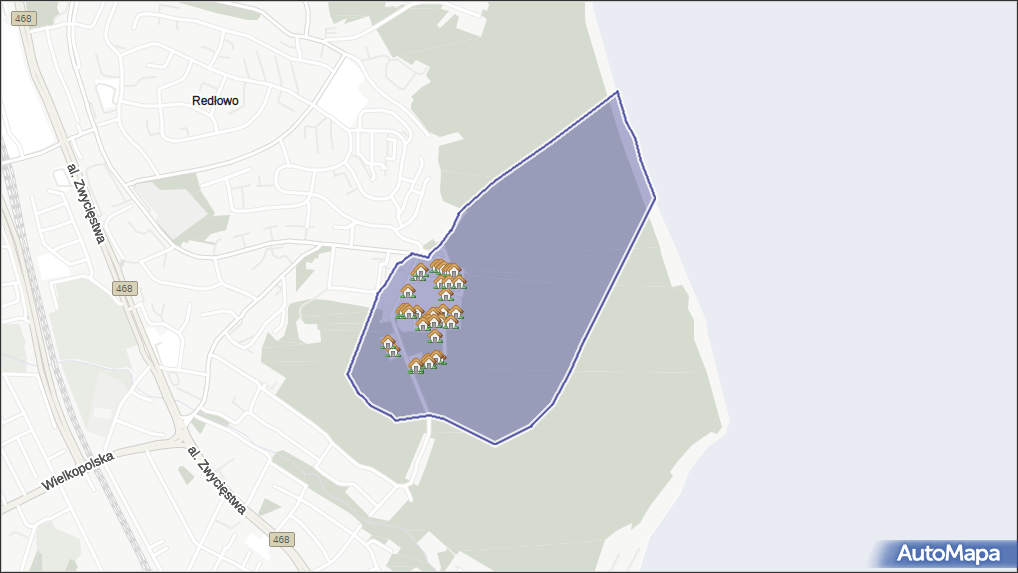Select the 468 road shield on al. Zwycięstwa mid-map
Screen dimensions: 1018x573
(x=124, y=288)
